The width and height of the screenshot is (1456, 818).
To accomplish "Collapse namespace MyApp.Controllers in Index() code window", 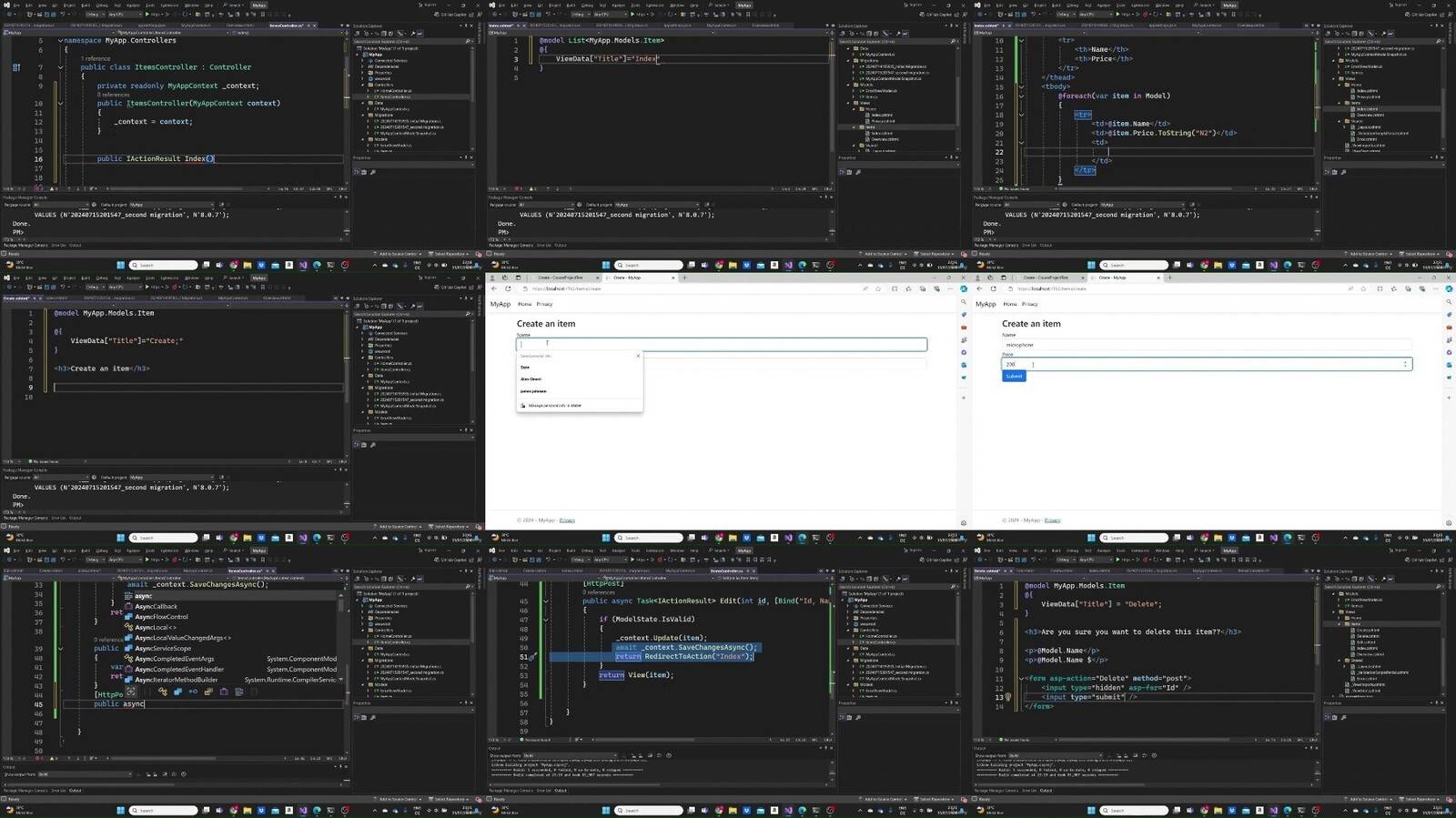I will click(x=60, y=41).
